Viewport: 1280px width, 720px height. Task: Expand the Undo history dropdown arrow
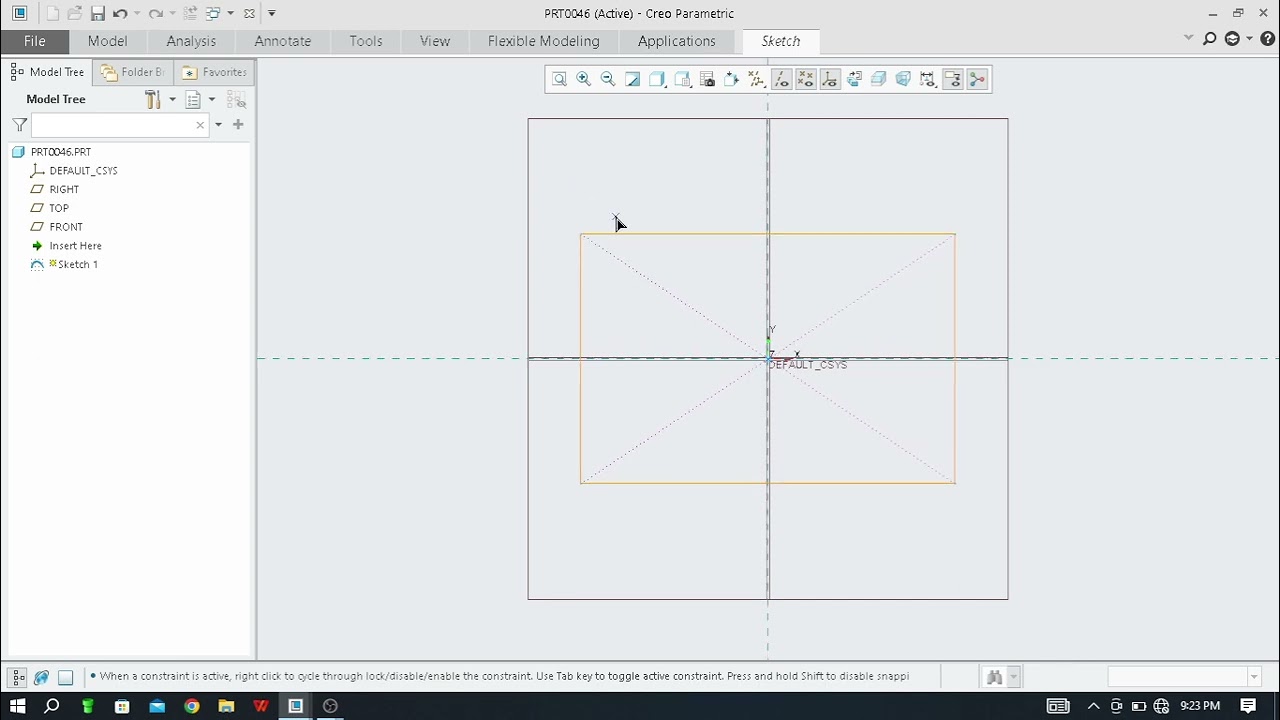pos(137,14)
